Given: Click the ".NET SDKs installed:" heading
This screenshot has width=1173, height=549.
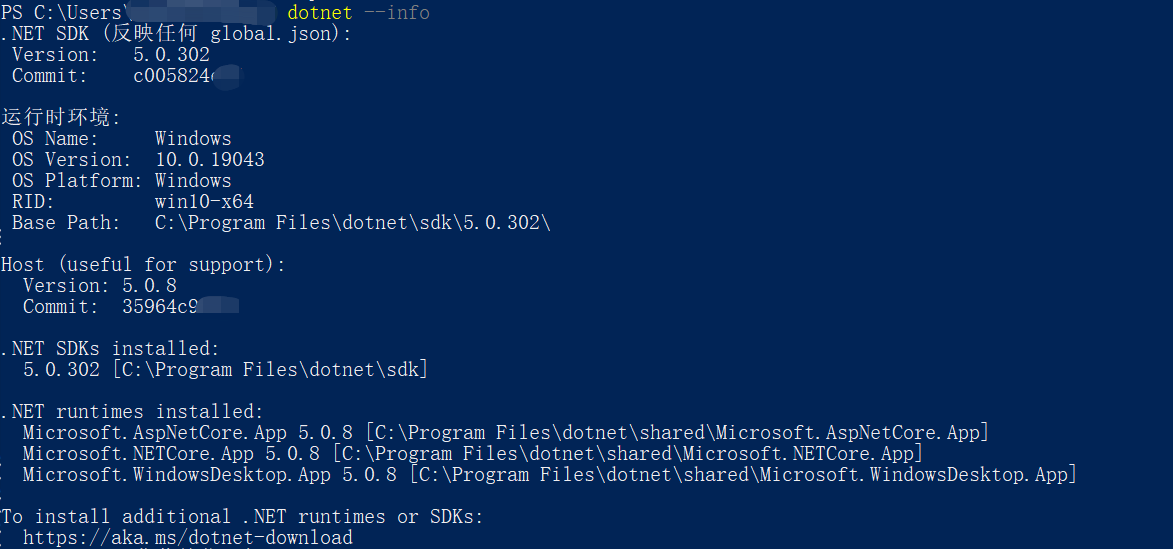Looking at the screenshot, I should (x=110, y=349).
